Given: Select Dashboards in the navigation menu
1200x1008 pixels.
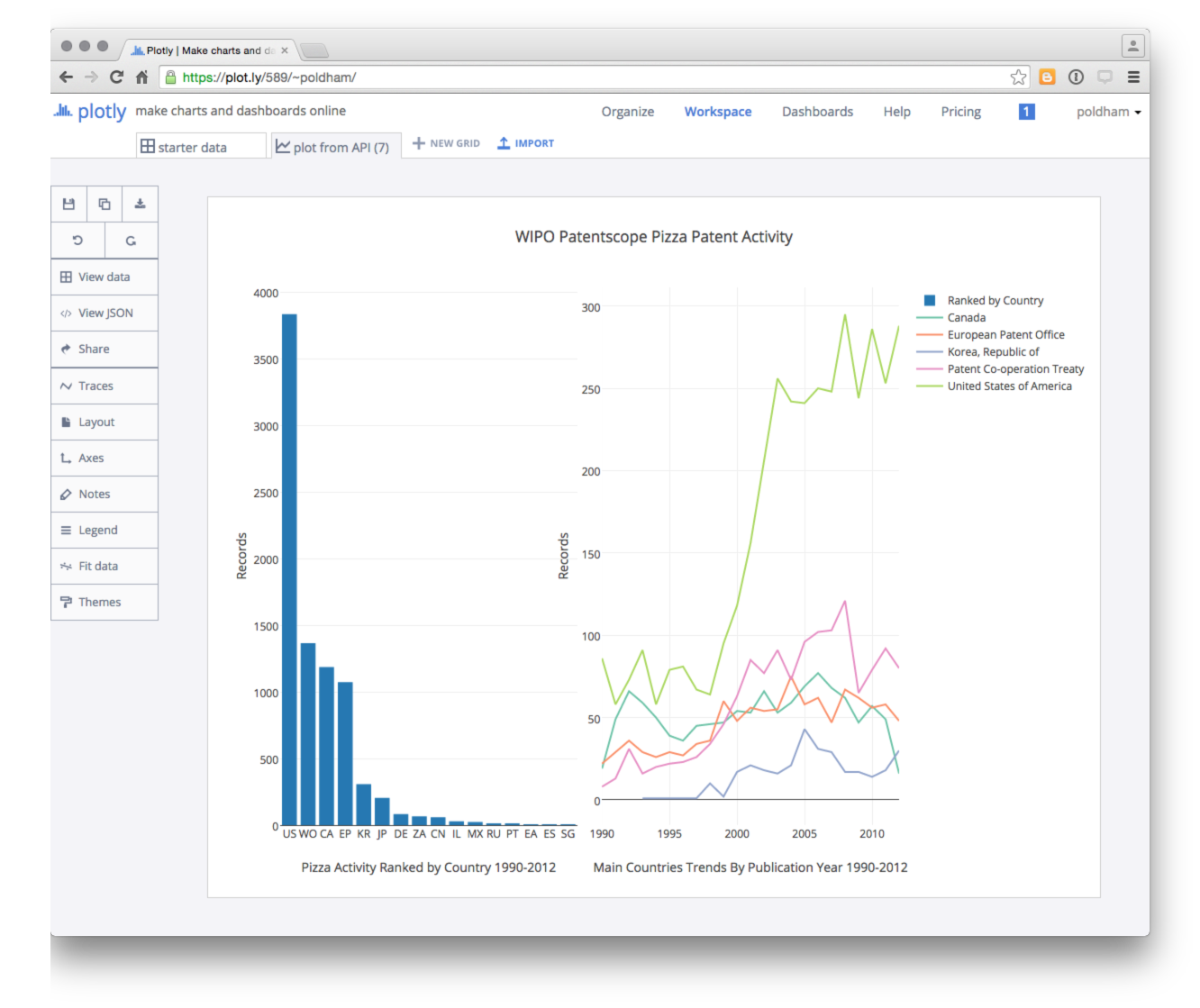Looking at the screenshot, I should coord(816,111).
